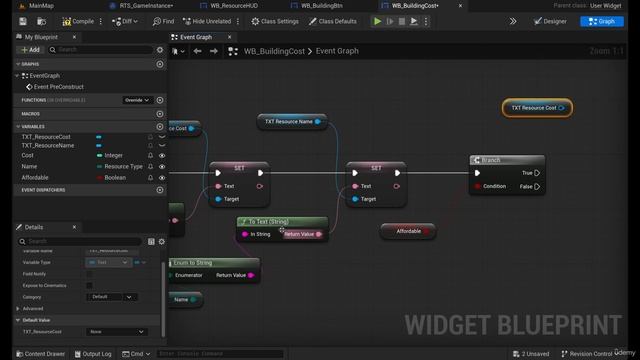640x360 pixels.
Task: Open play mode options menu
Action: click(426, 21)
